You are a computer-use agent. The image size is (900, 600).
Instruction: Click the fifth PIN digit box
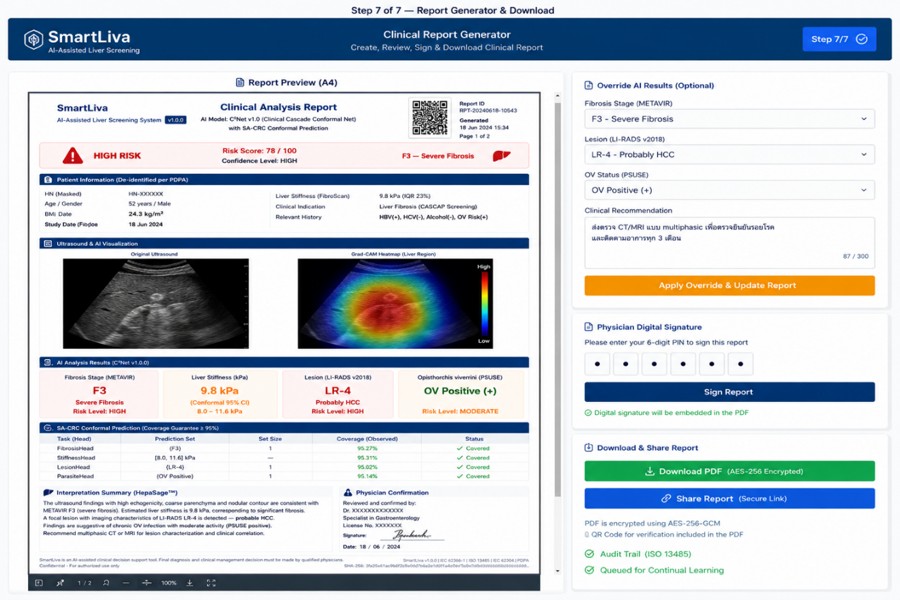(x=712, y=364)
